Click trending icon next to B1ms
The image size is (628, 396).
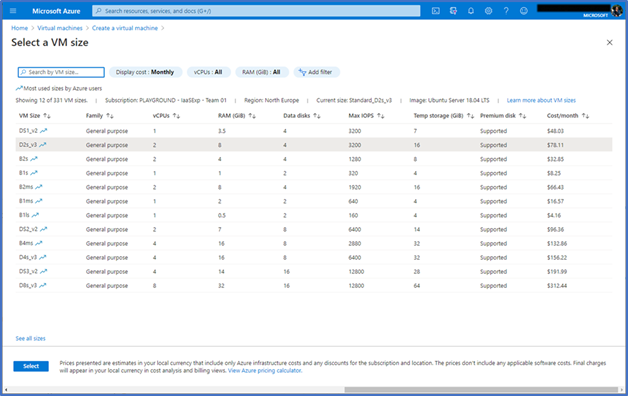tap(38, 201)
